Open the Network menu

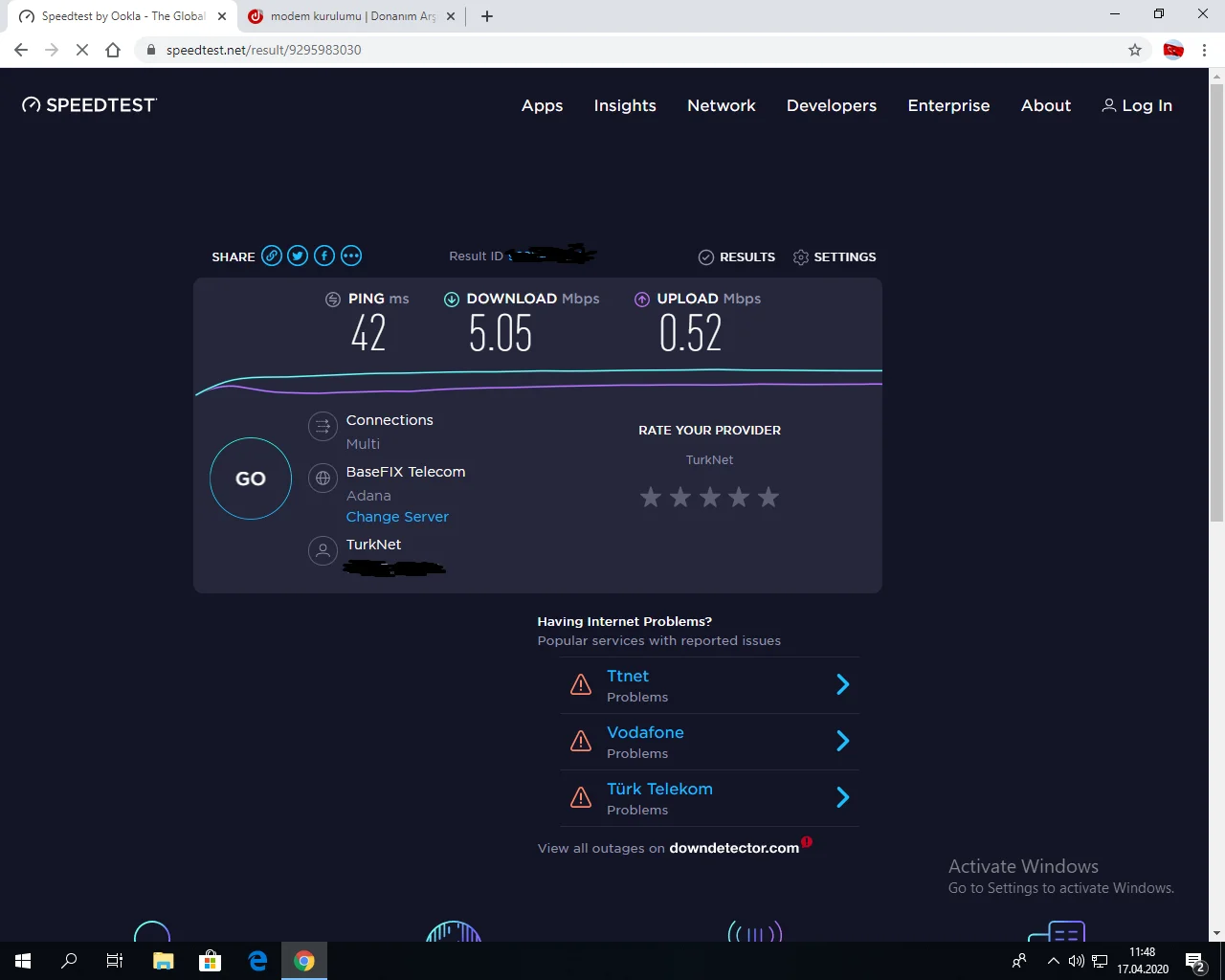(722, 105)
